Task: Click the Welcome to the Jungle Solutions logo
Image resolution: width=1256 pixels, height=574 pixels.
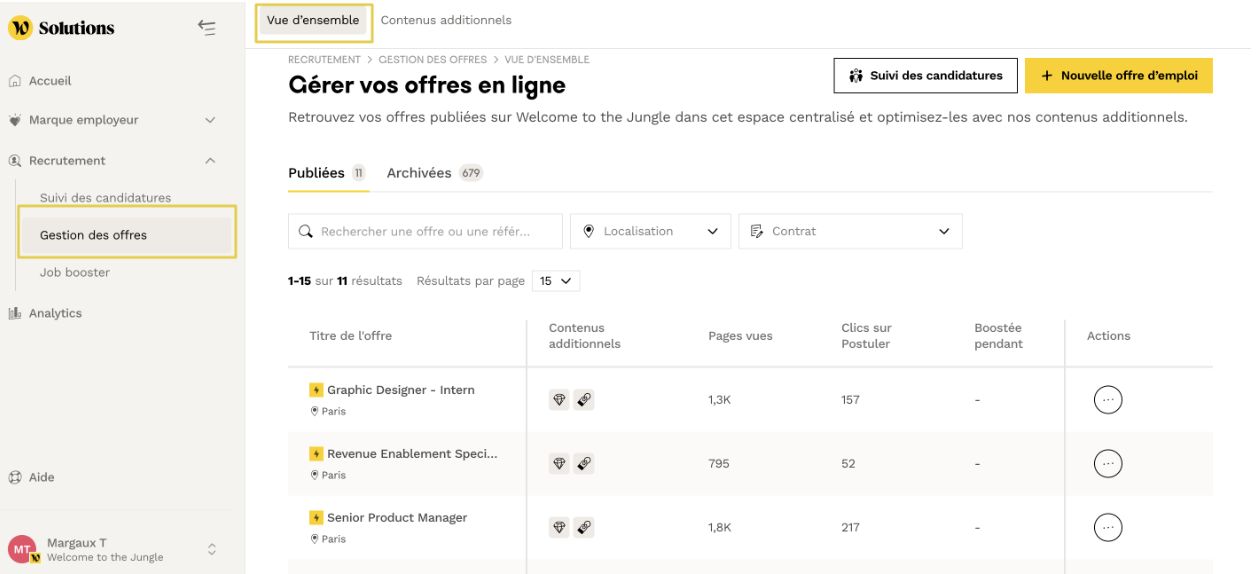Action: click(61, 28)
